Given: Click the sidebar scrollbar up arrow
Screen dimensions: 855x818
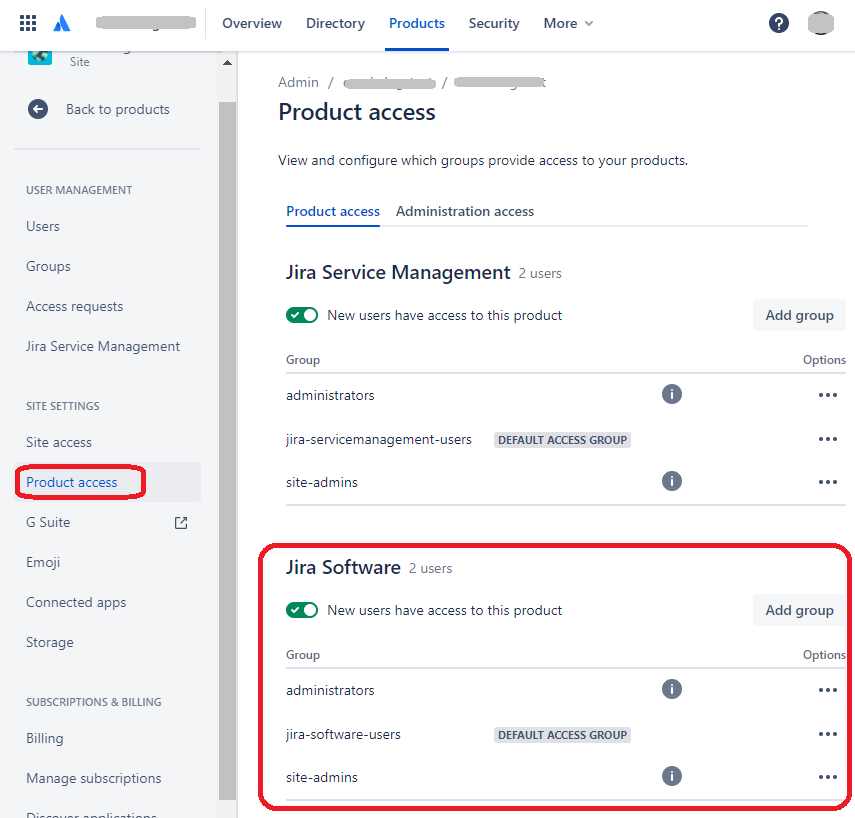Looking at the screenshot, I should tap(227, 63).
